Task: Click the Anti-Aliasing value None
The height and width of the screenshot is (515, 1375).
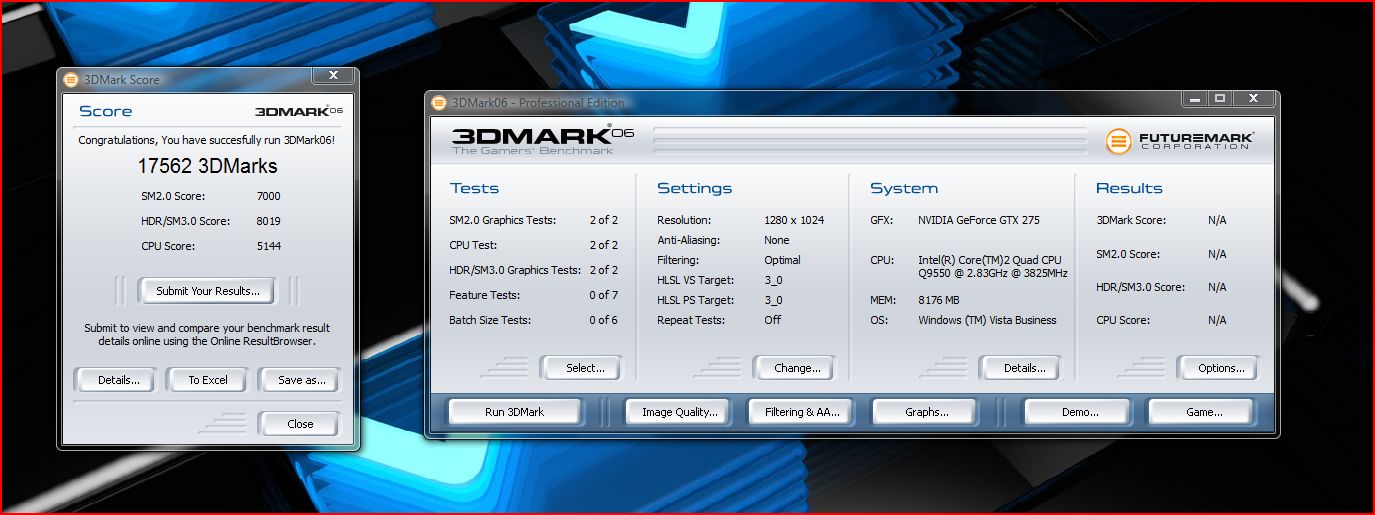Action: [777, 240]
